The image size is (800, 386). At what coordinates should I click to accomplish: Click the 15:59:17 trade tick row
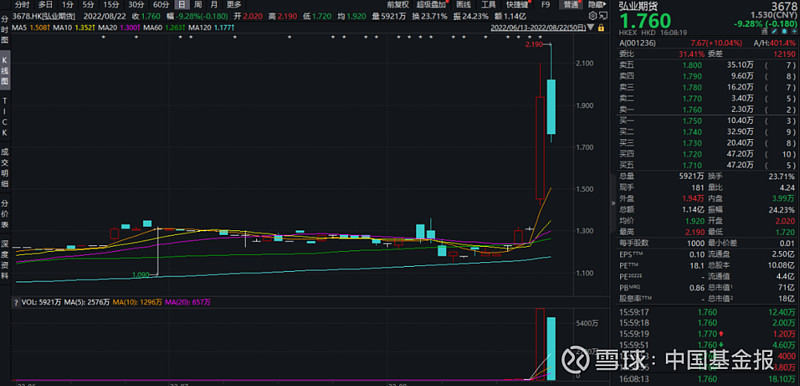click(x=708, y=312)
